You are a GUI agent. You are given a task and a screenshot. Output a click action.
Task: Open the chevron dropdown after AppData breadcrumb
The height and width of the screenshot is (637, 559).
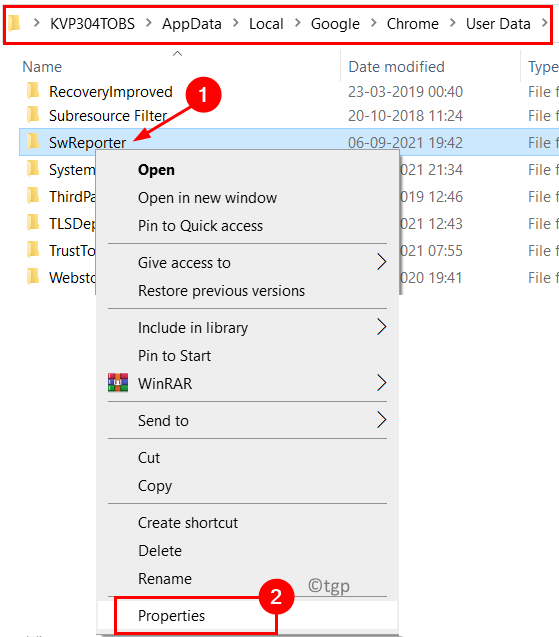click(x=236, y=23)
